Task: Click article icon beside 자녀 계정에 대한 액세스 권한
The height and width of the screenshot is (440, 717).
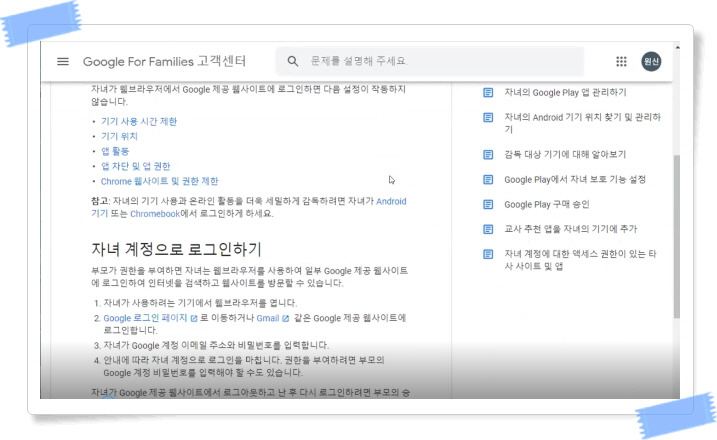Action: point(488,254)
